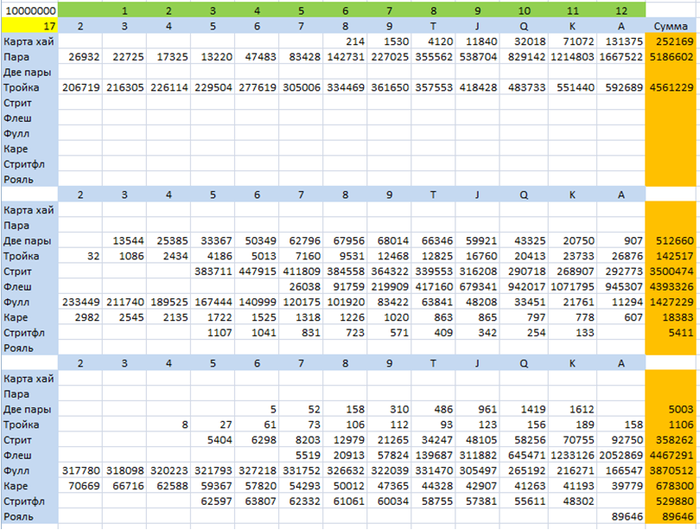Screen dimensions: 700x530
Task: Click cell value 8 in Тройка row
Action: (x=169, y=425)
